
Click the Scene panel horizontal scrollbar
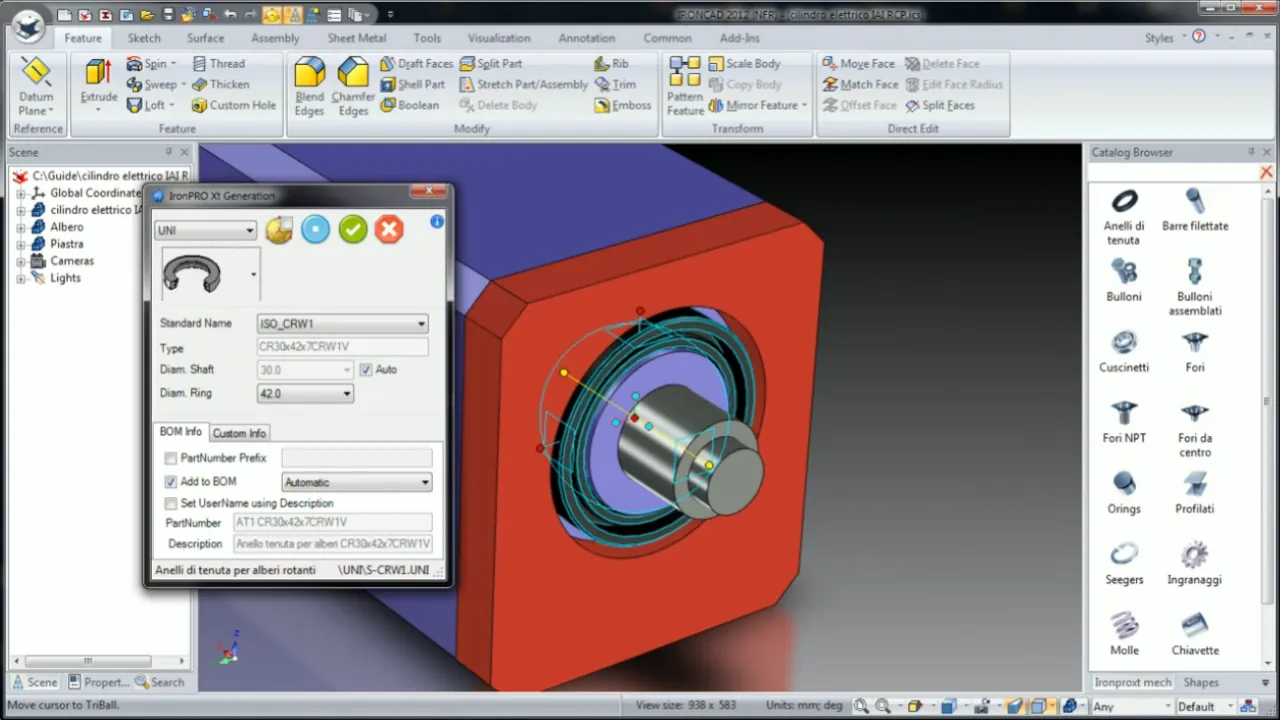click(88, 661)
